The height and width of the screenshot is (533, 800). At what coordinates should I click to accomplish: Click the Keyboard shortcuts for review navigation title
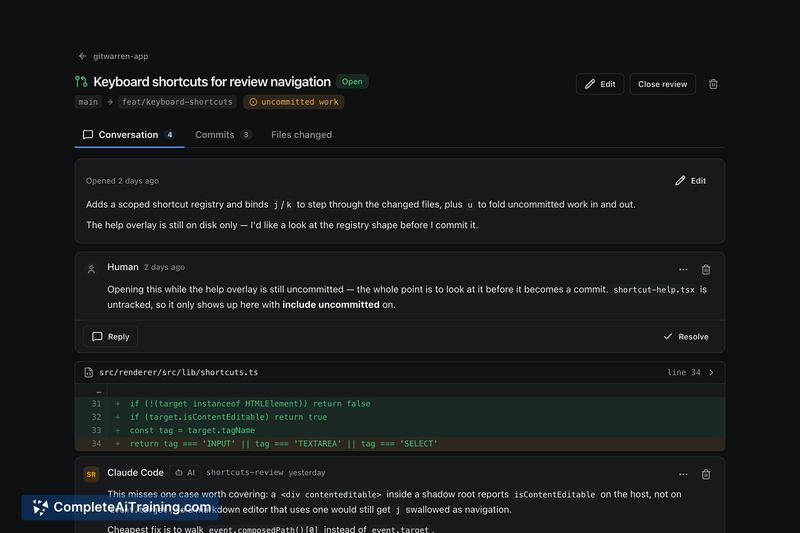(x=212, y=82)
